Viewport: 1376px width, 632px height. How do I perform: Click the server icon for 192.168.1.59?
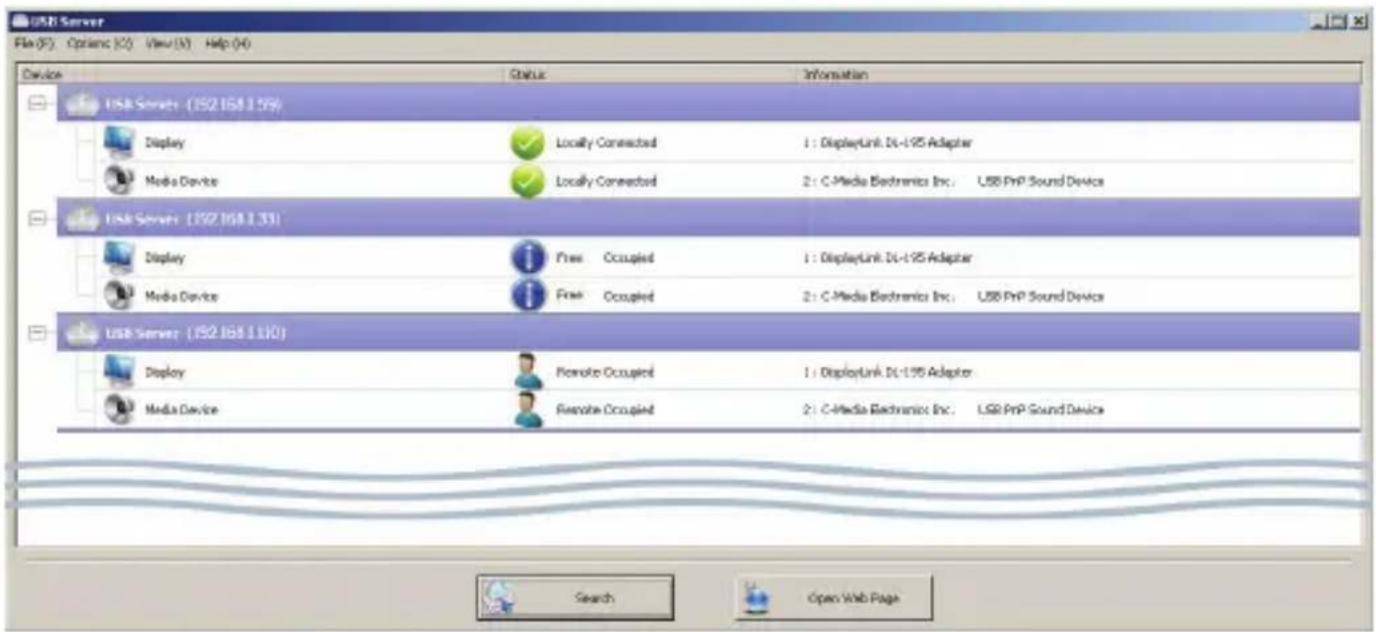[x=82, y=104]
